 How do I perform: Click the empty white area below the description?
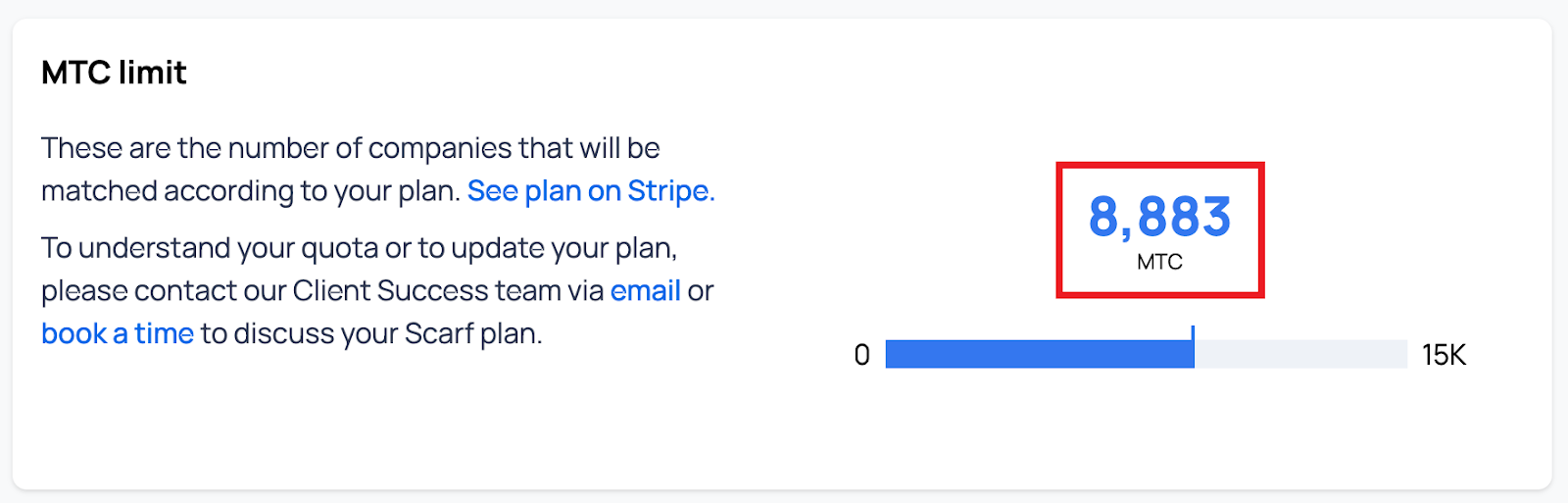tap(392, 422)
